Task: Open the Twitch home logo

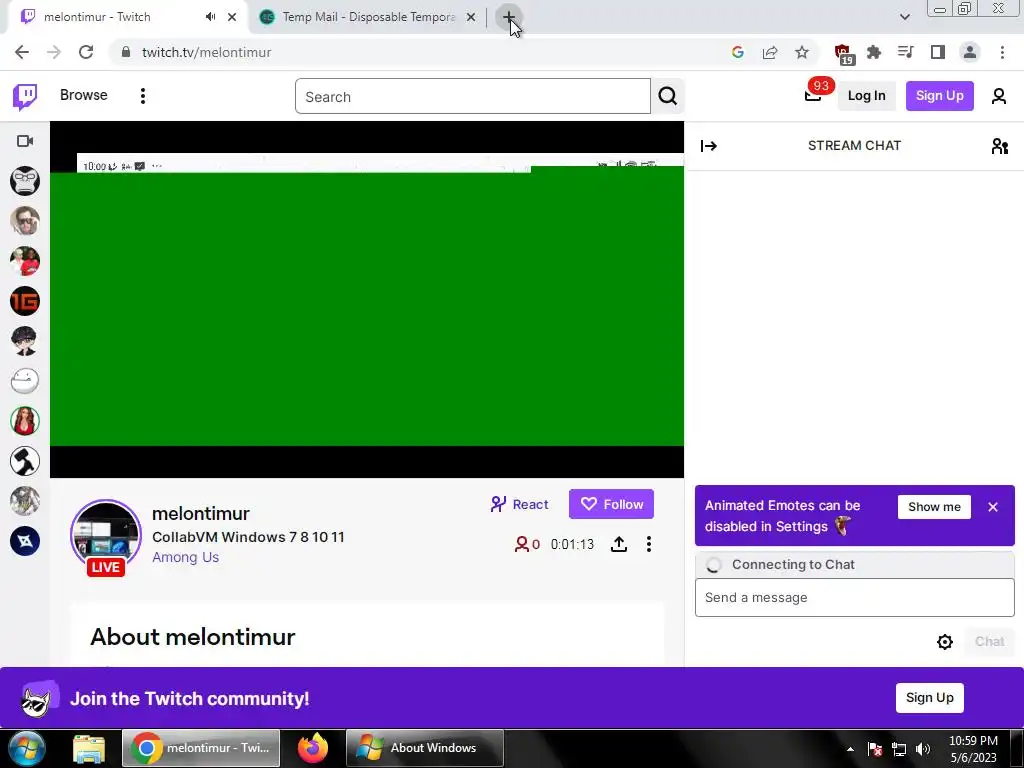Action: (x=25, y=97)
